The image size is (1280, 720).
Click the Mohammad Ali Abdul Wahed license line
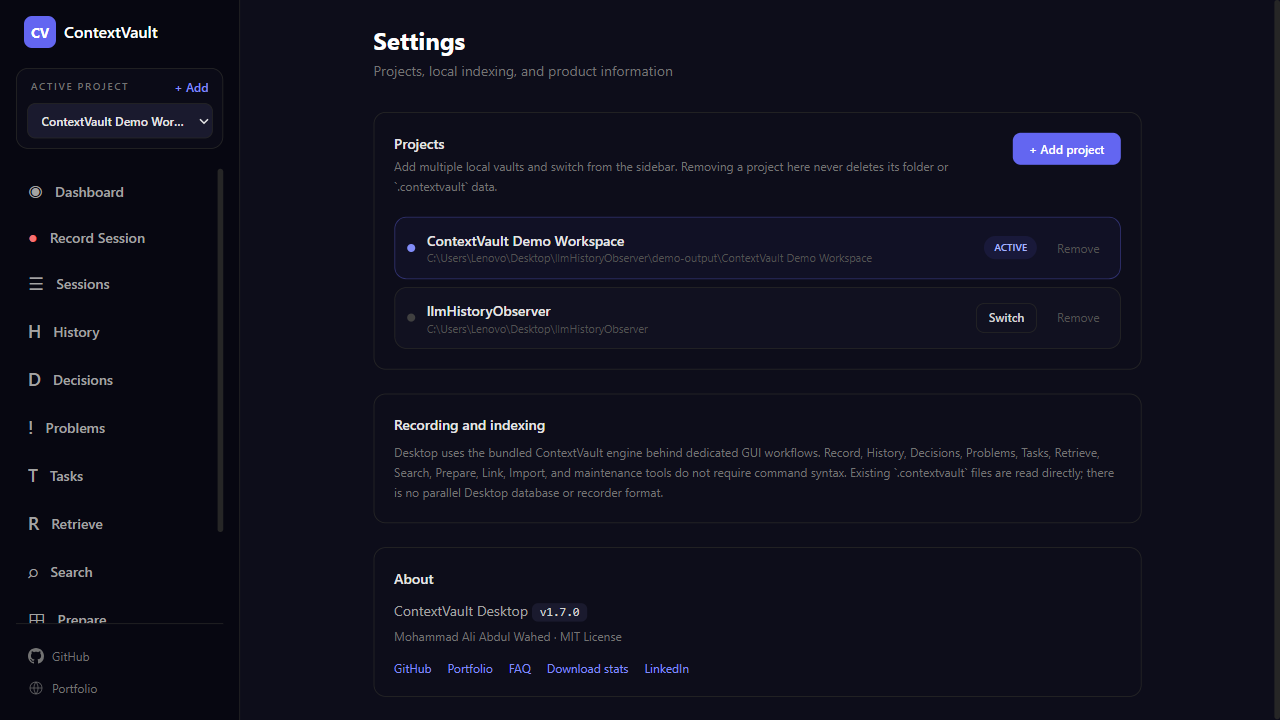click(508, 637)
